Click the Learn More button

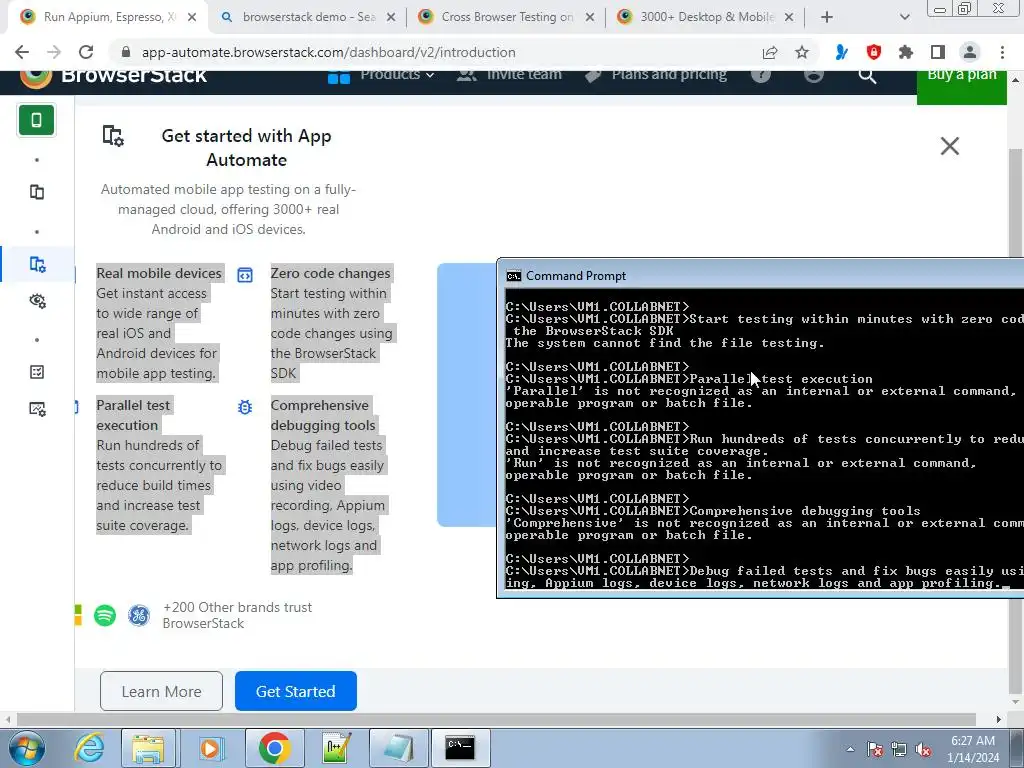pos(161,691)
